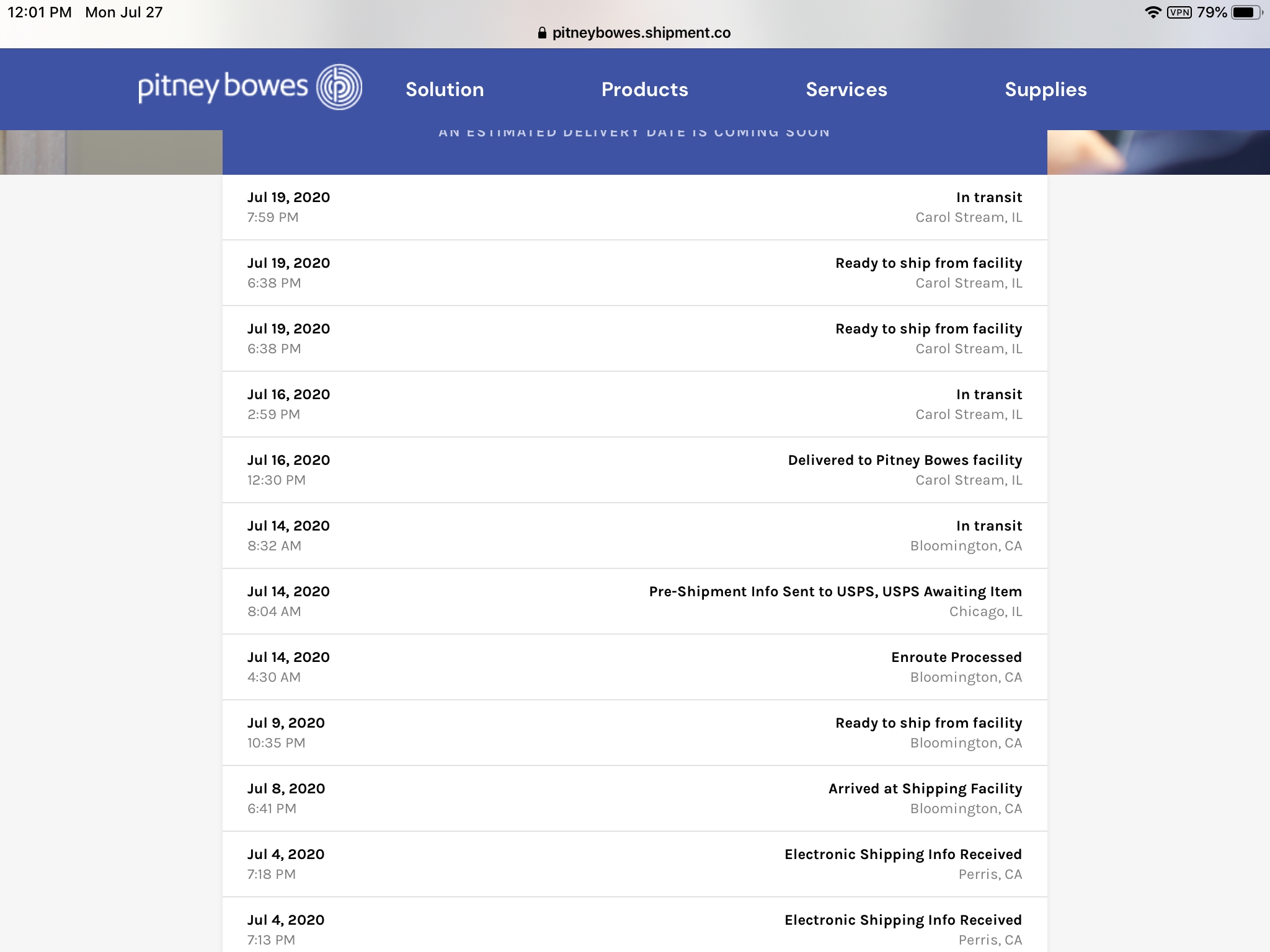This screenshot has width=1270, height=952.
Task: Select the Pre-Shipment Info Sent to USPS row
Action: 634,601
